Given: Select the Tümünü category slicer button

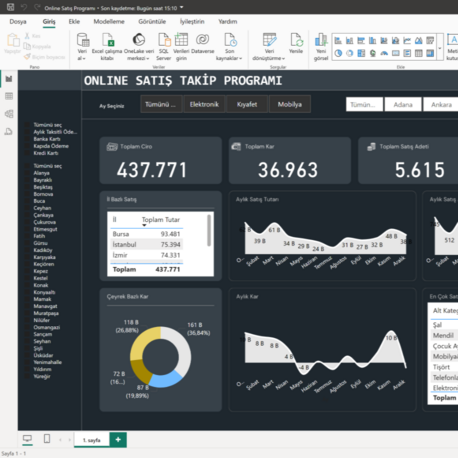Looking at the screenshot, I should (161, 104).
